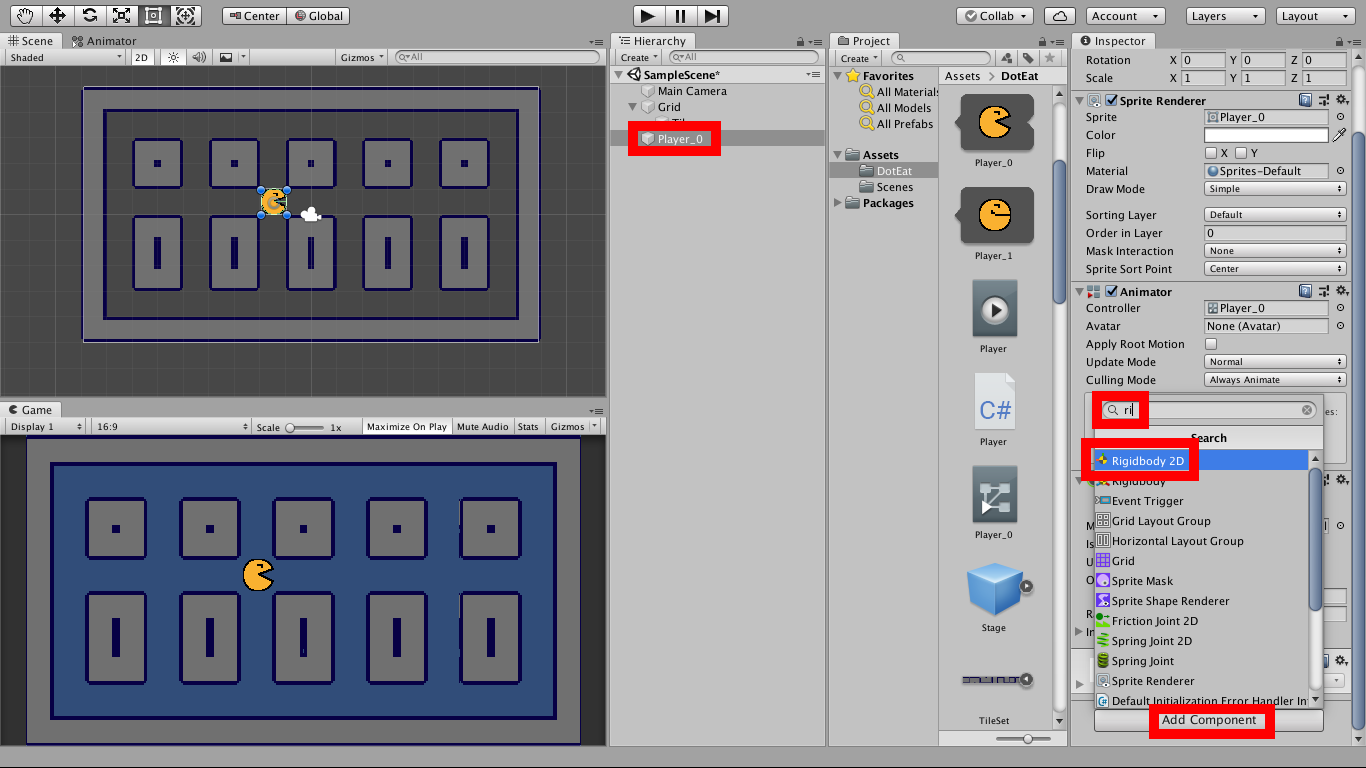The image size is (1366, 768).
Task: Select the Hand tool
Action: [25, 15]
